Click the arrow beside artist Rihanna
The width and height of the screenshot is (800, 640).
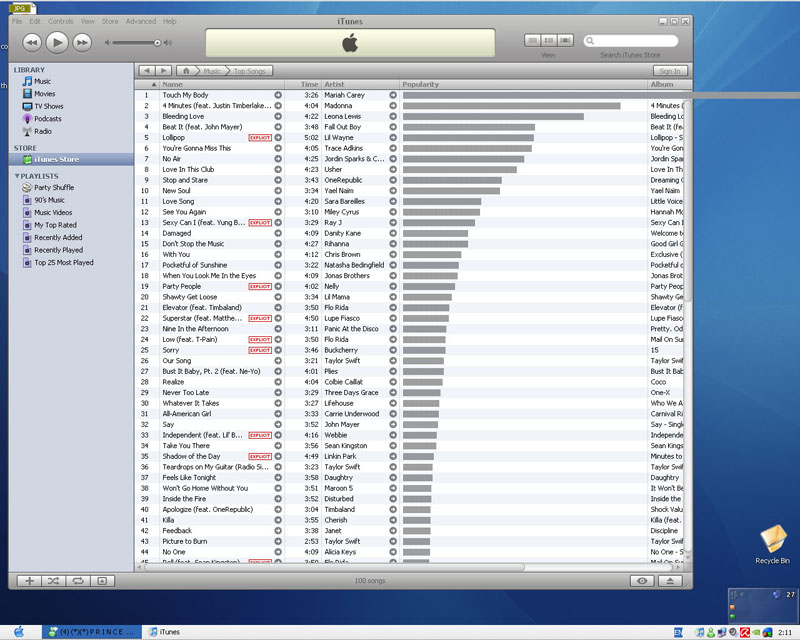[x=393, y=244]
